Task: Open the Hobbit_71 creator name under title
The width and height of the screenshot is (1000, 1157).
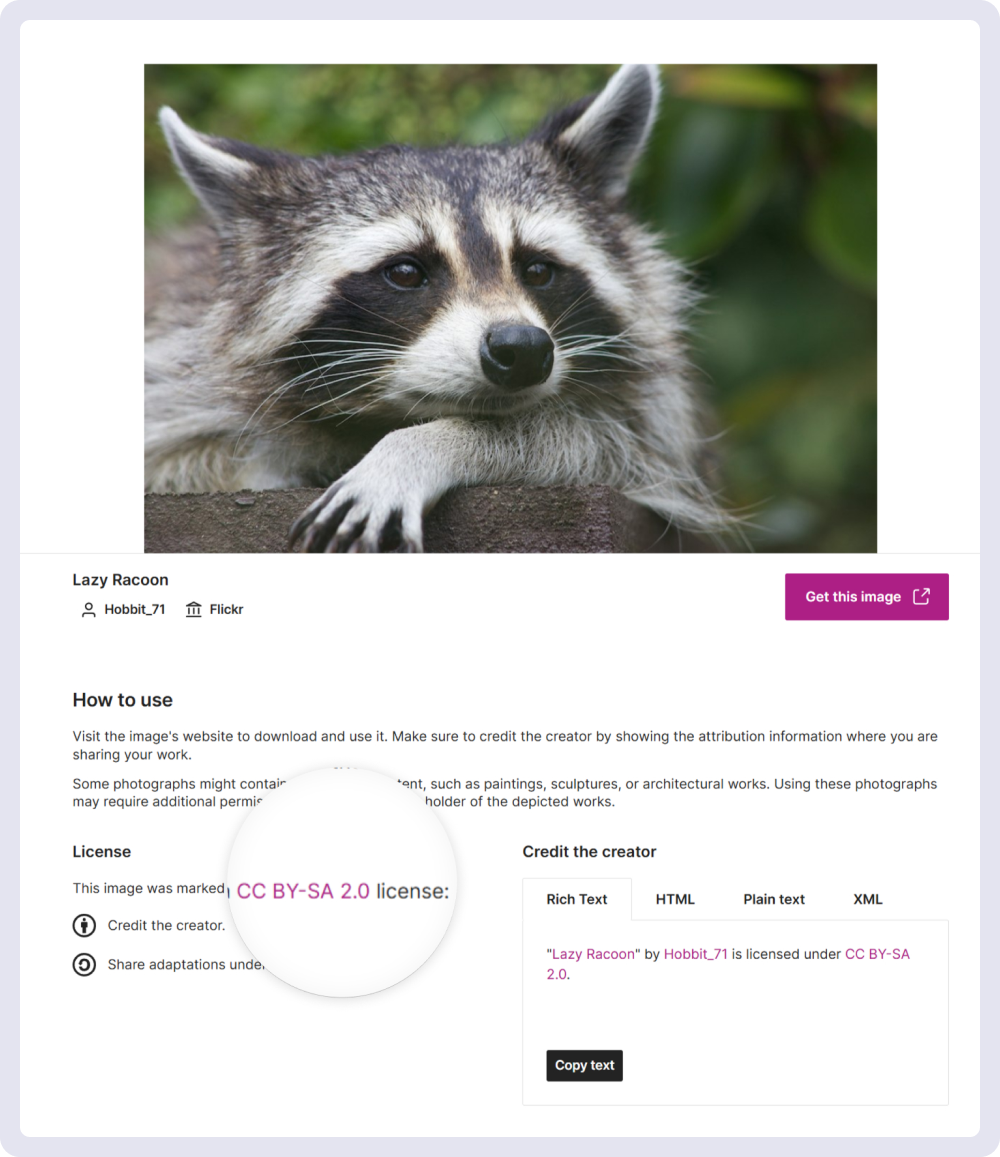Action: tap(134, 609)
